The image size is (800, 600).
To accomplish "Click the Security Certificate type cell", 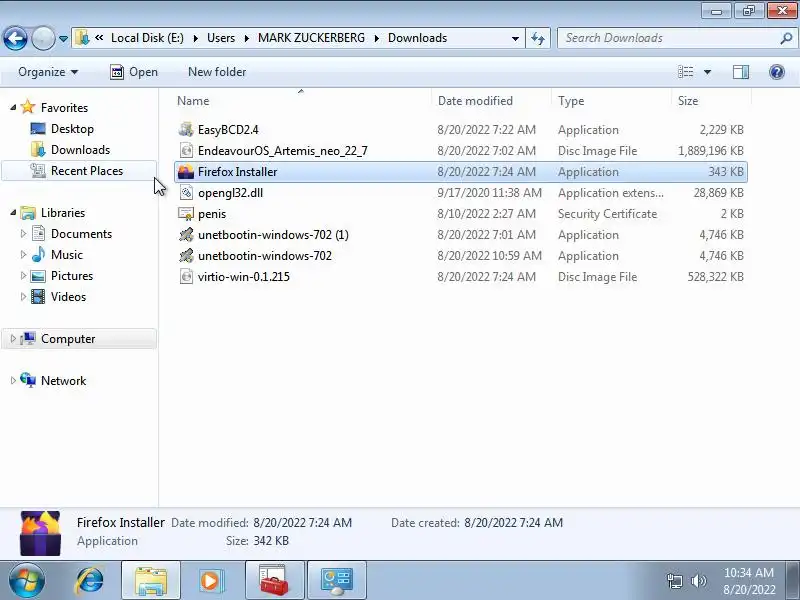I will pyautogui.click(x=607, y=213).
